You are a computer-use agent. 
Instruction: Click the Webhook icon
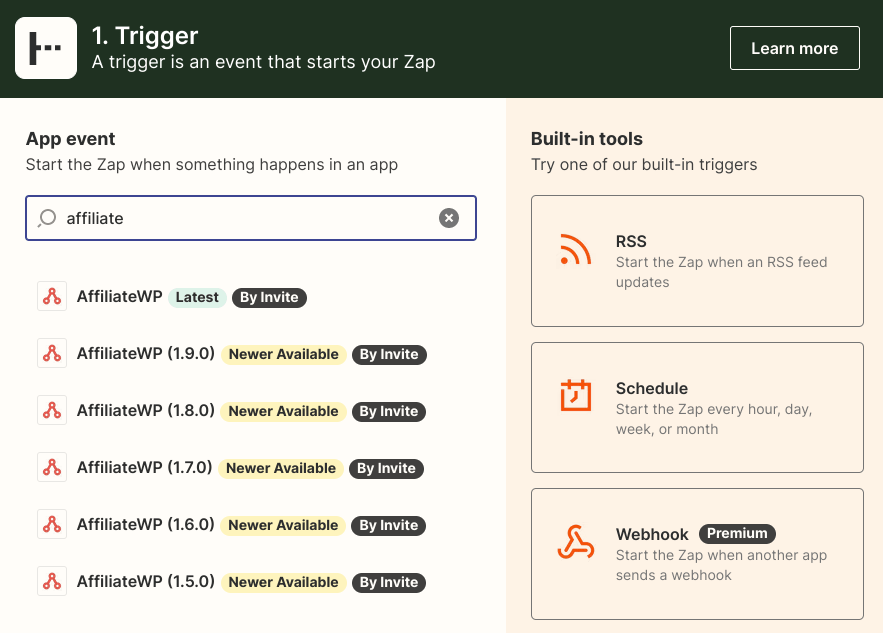pyautogui.click(x=576, y=542)
